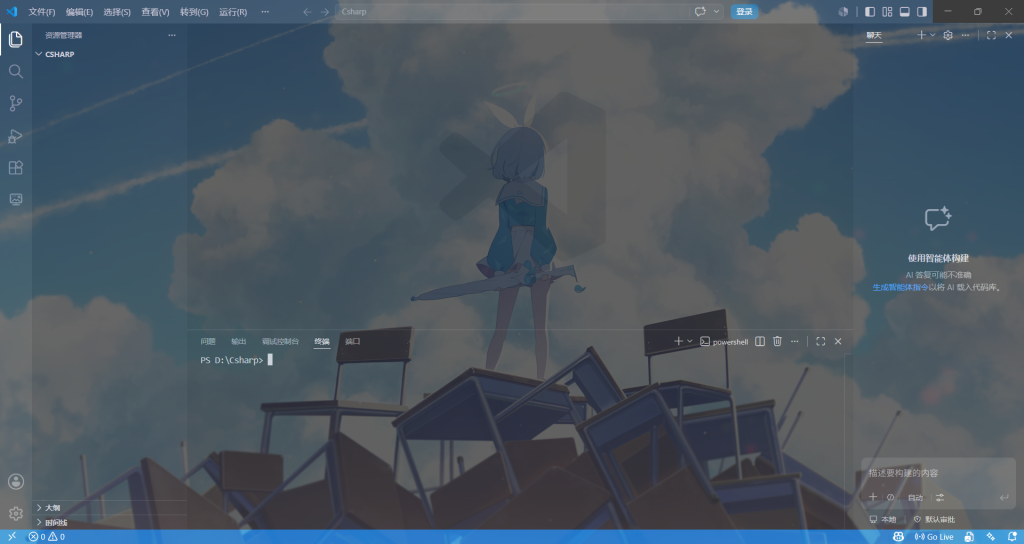Collapse the CSHARP folder section

pos(110,54)
